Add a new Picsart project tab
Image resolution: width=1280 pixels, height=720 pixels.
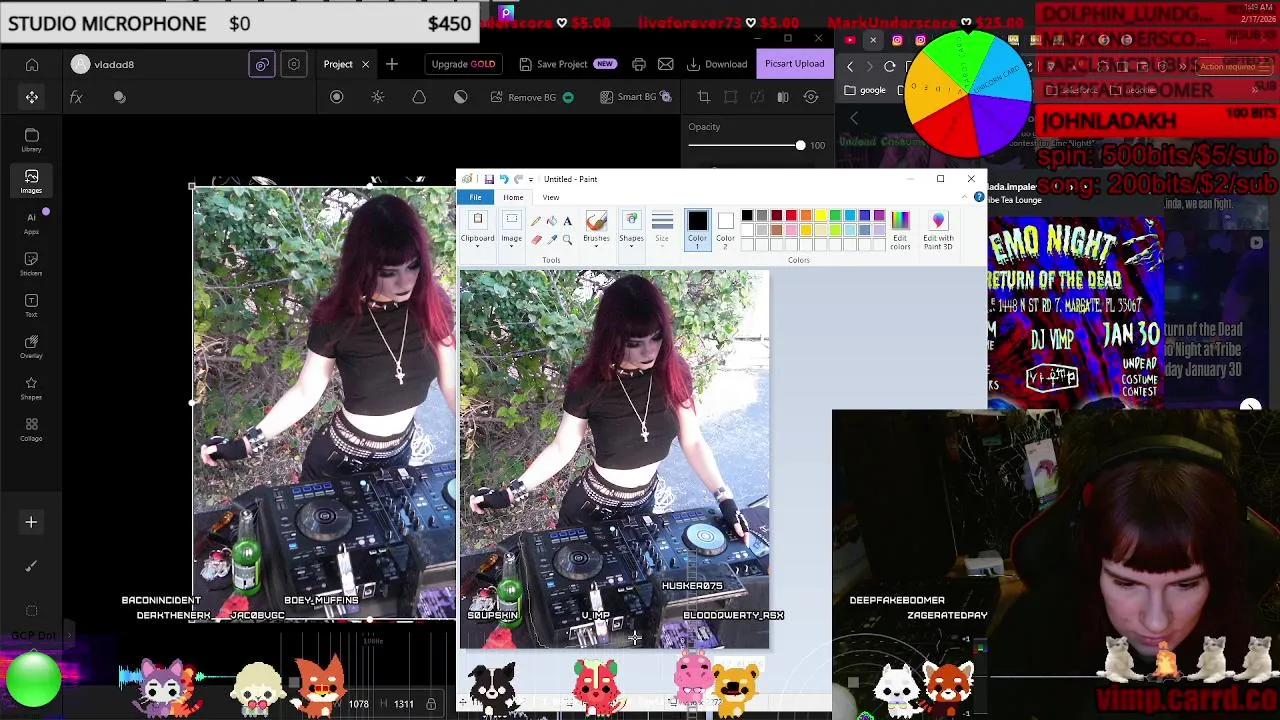[392, 64]
